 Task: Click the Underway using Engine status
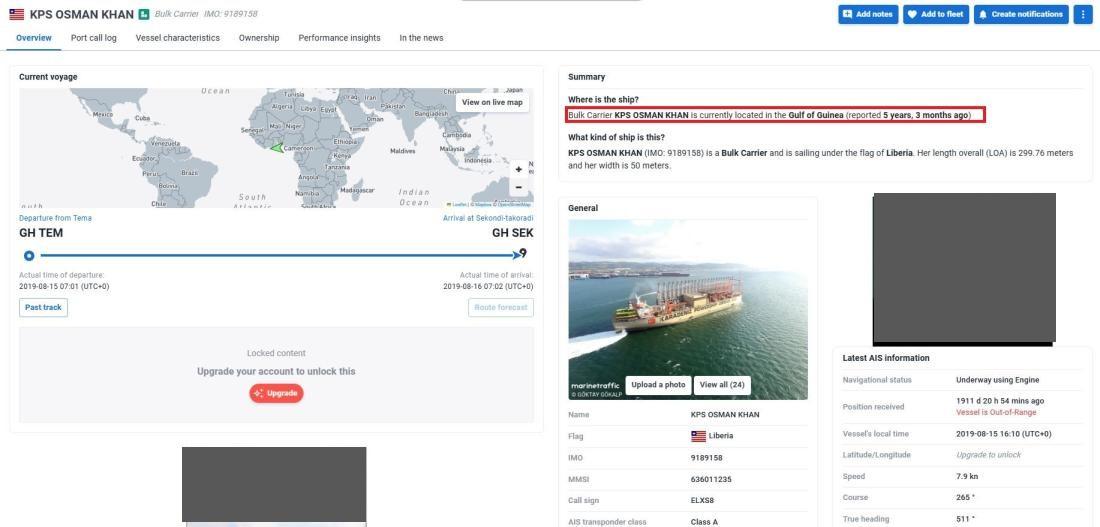coord(998,380)
